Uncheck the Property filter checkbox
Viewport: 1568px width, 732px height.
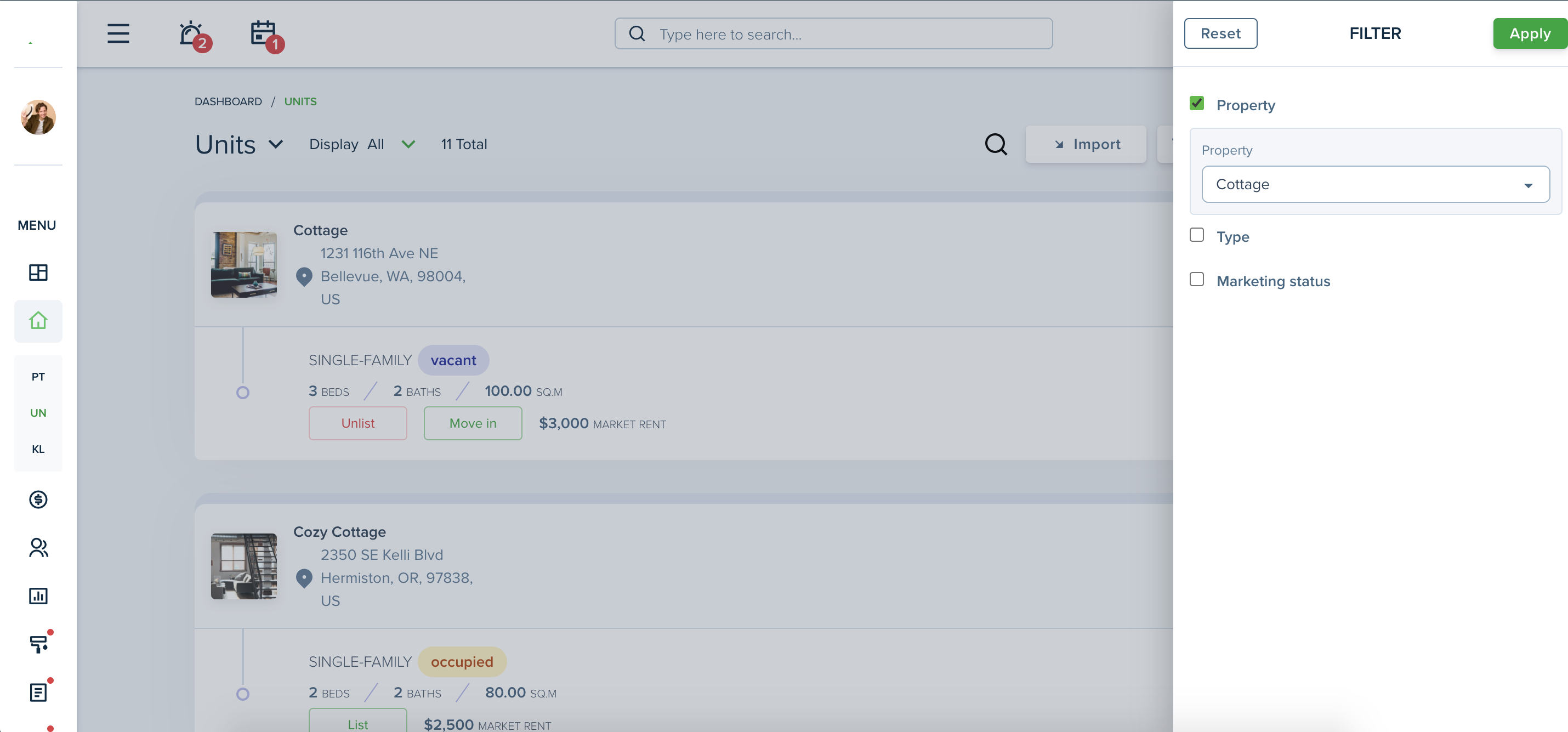(x=1197, y=104)
